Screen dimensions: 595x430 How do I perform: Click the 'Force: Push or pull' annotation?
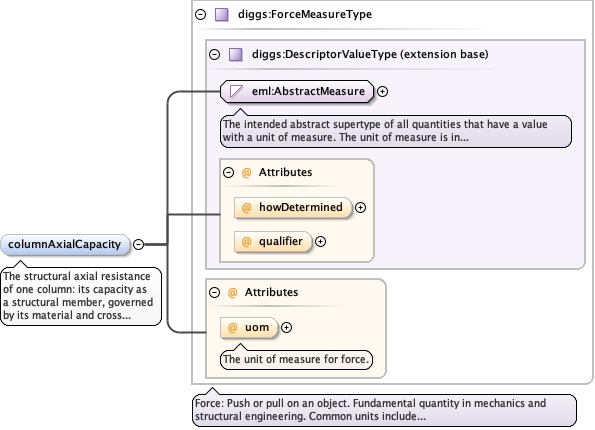pyautogui.click(x=384, y=410)
